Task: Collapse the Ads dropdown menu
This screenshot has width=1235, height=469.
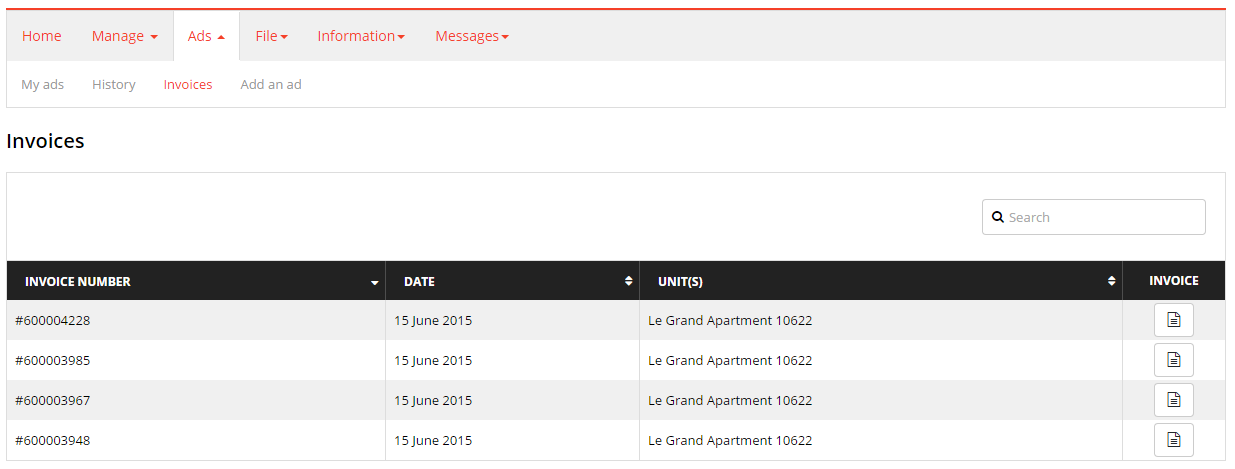Action: pyautogui.click(x=206, y=36)
